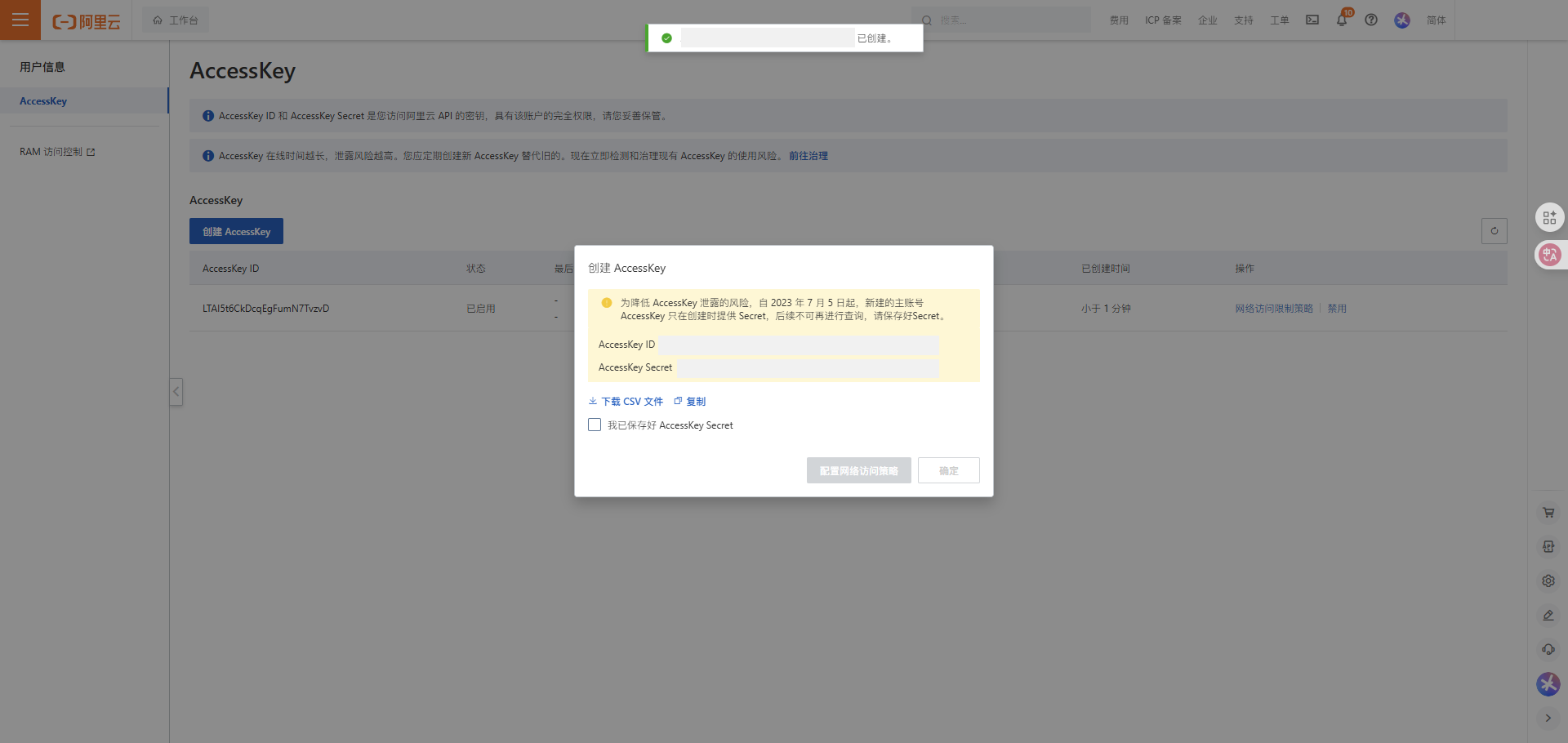Open the 费用 top menu

click(1119, 20)
